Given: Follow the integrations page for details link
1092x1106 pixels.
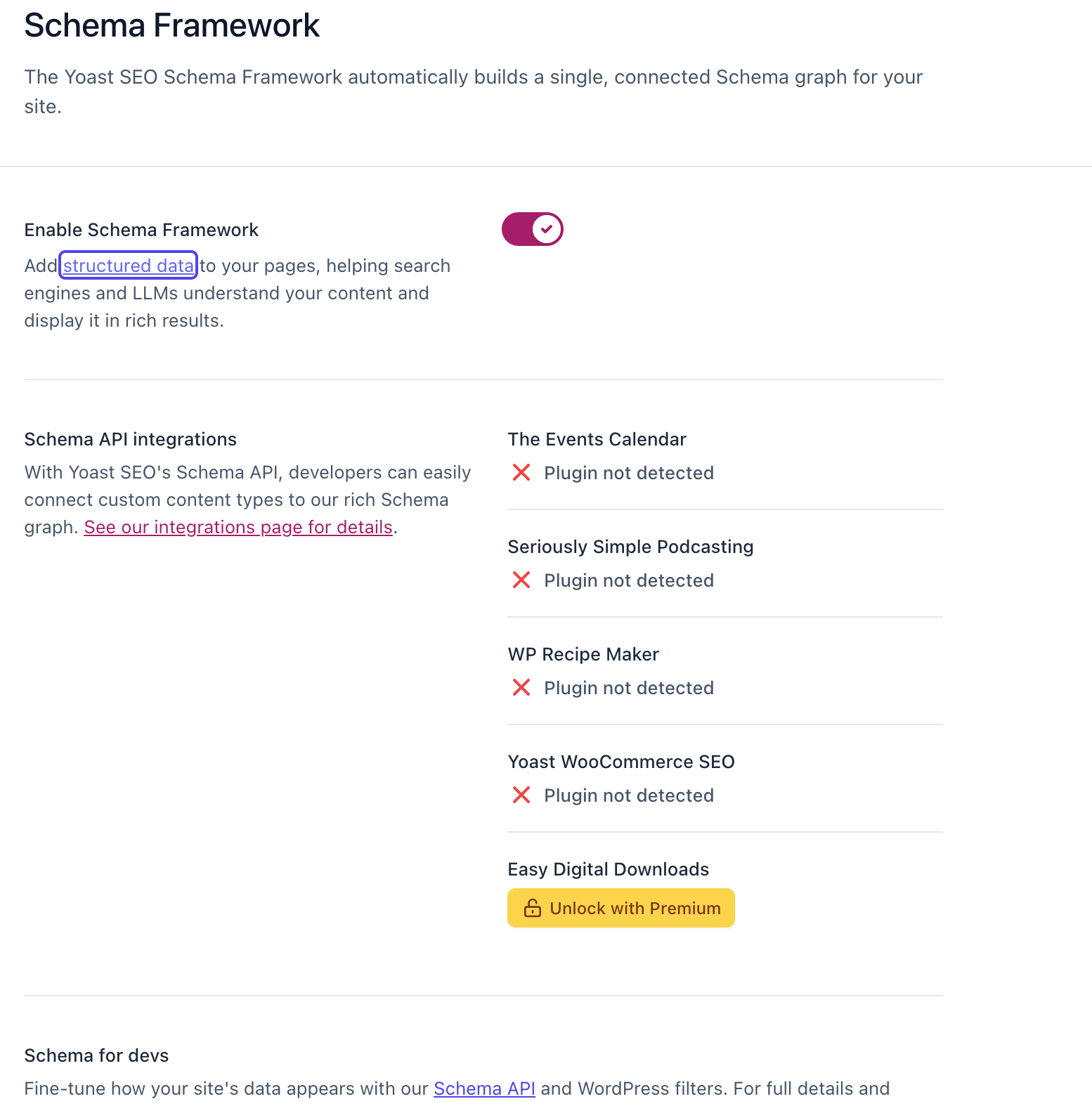Looking at the screenshot, I should 238,526.
